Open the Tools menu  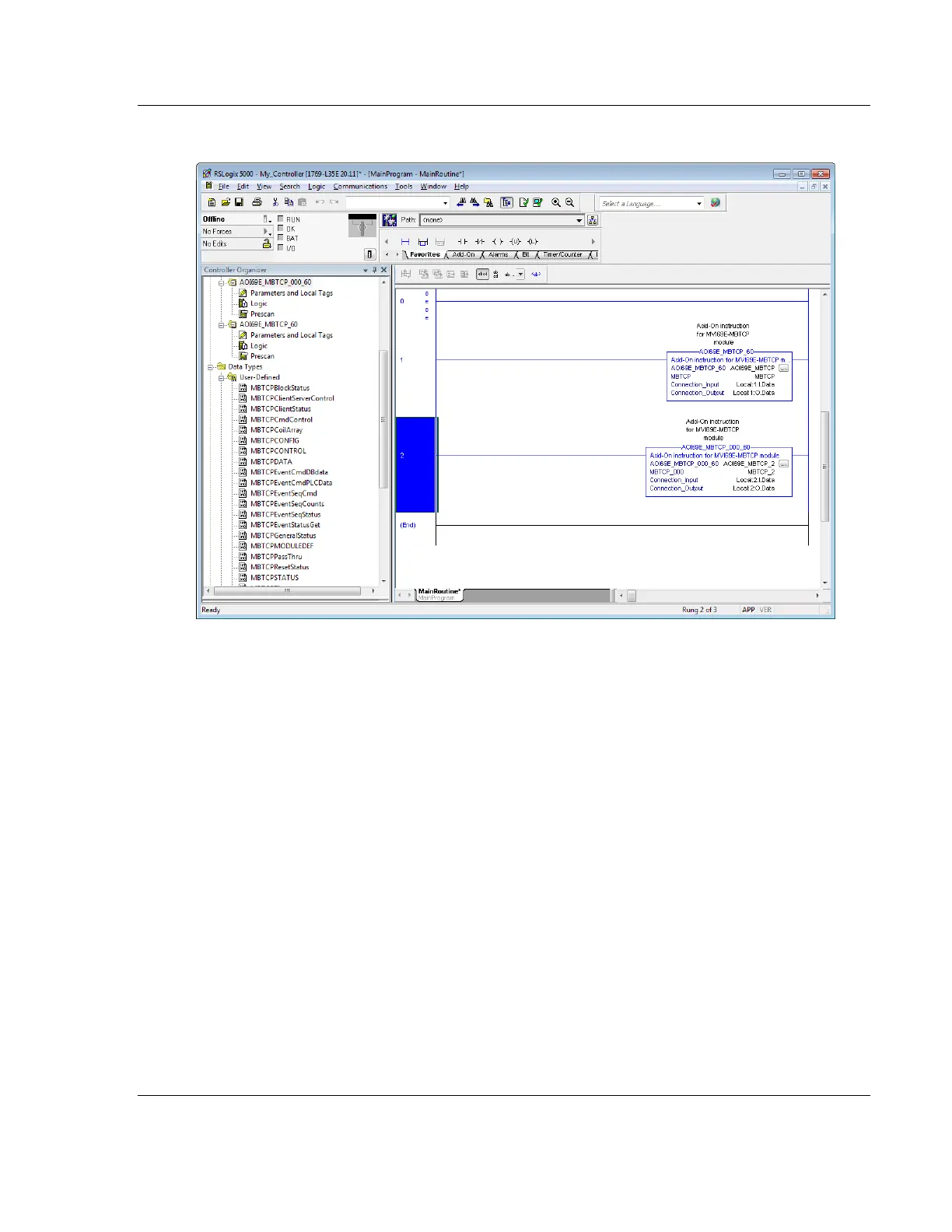tap(404, 187)
